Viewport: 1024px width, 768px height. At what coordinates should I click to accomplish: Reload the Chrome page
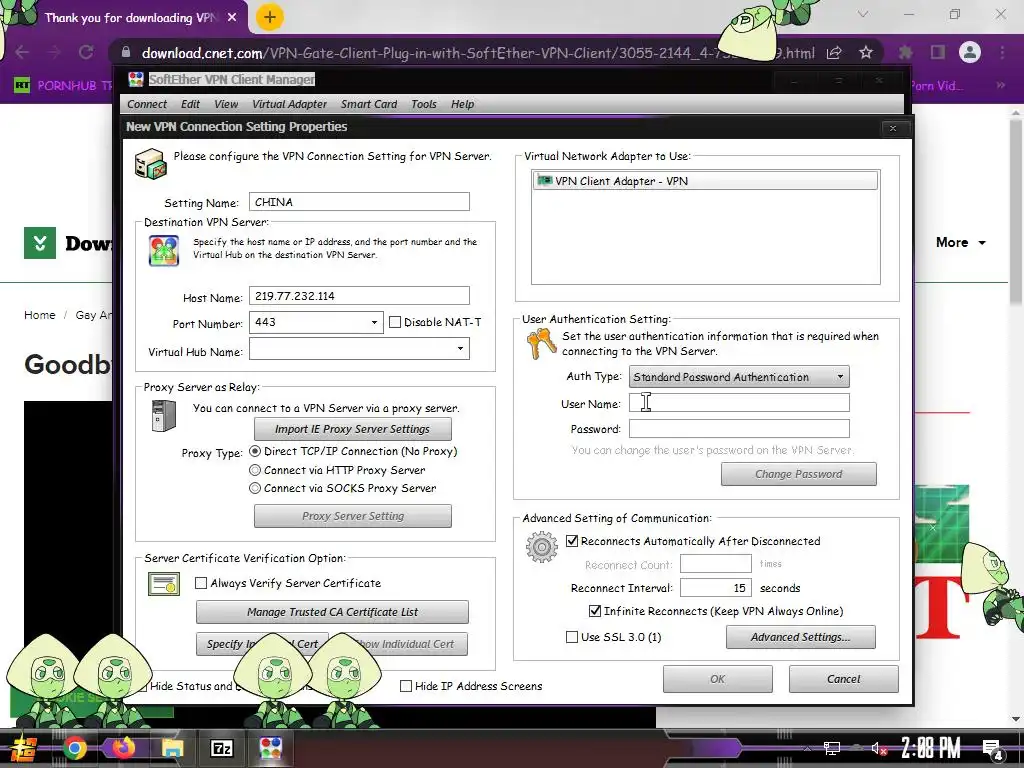tap(86, 52)
